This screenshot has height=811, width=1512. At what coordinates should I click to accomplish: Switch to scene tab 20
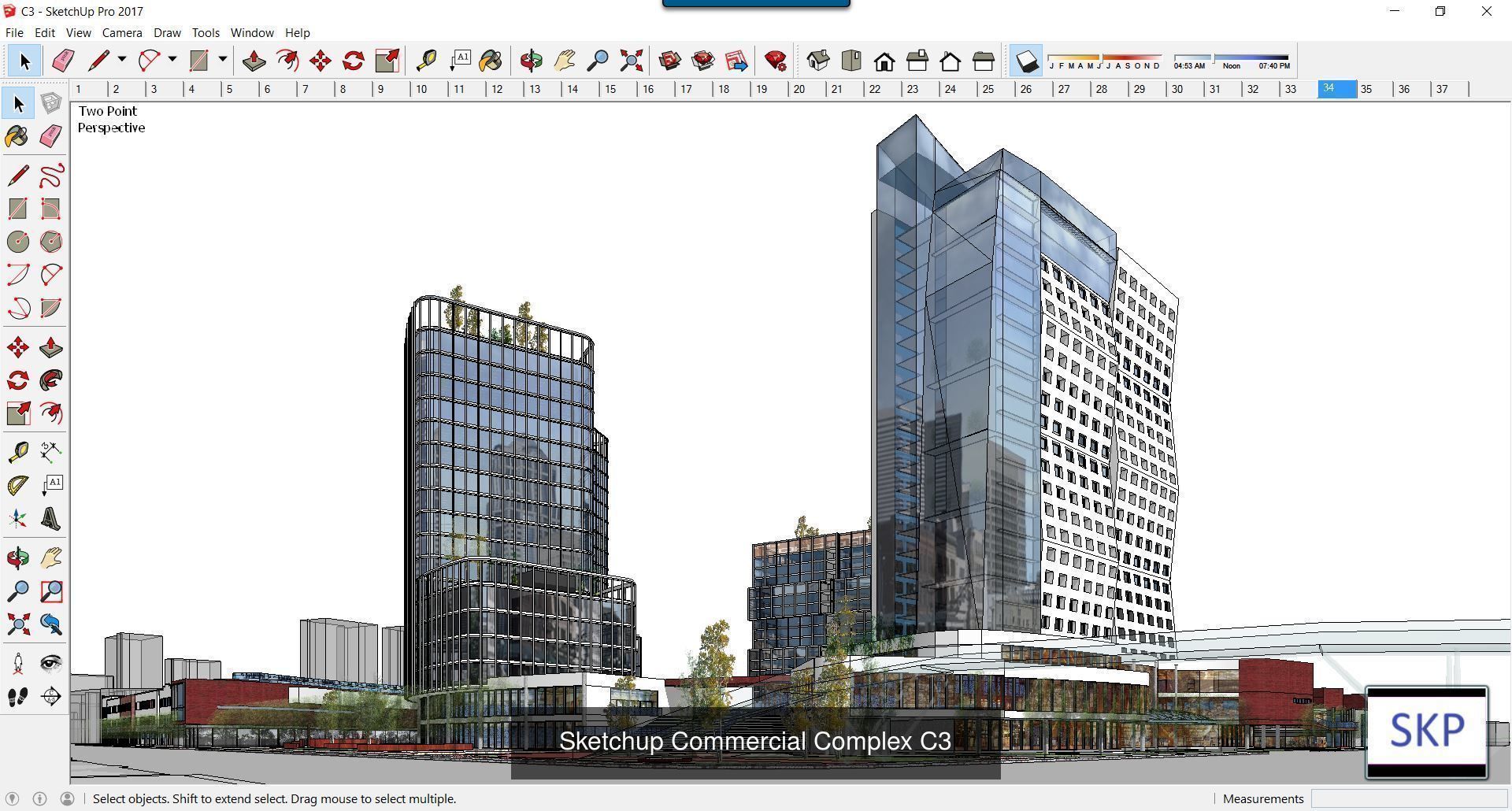pyautogui.click(x=807, y=89)
